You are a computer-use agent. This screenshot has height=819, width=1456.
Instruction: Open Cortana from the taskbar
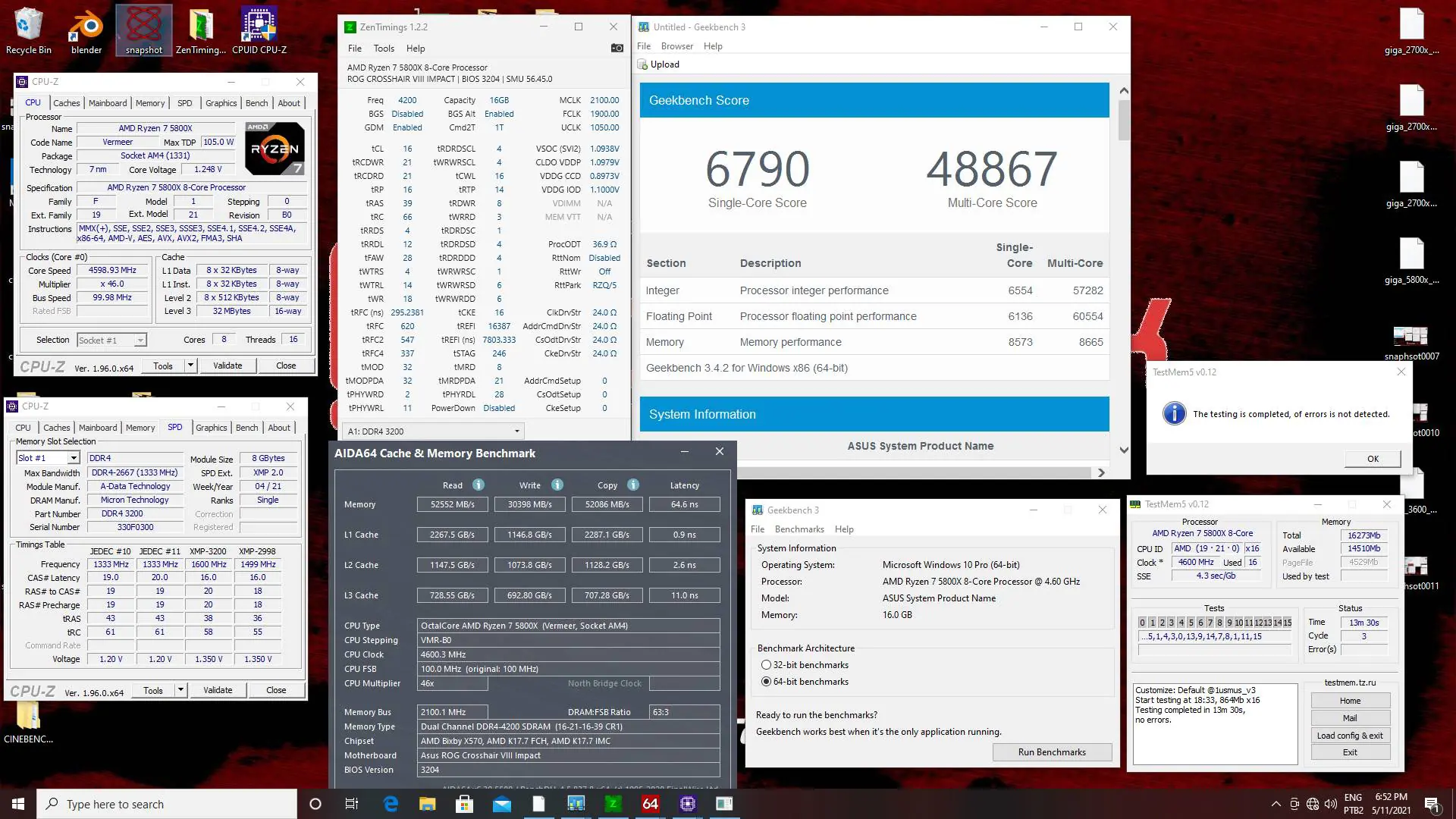315,804
